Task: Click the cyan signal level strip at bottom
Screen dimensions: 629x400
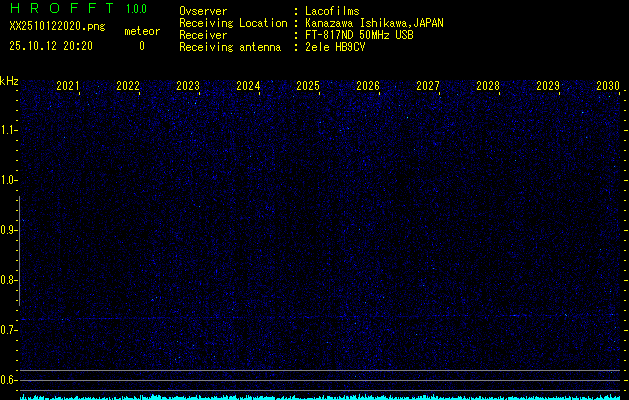Action: (320, 396)
